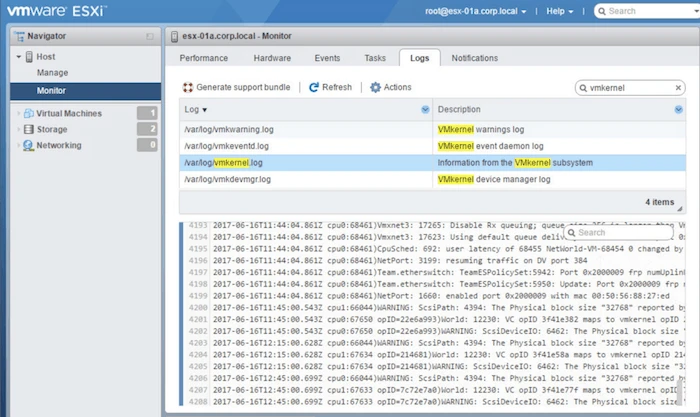Open the Log column options dropdown
The height and width of the screenshot is (417, 700).
pos(425,109)
